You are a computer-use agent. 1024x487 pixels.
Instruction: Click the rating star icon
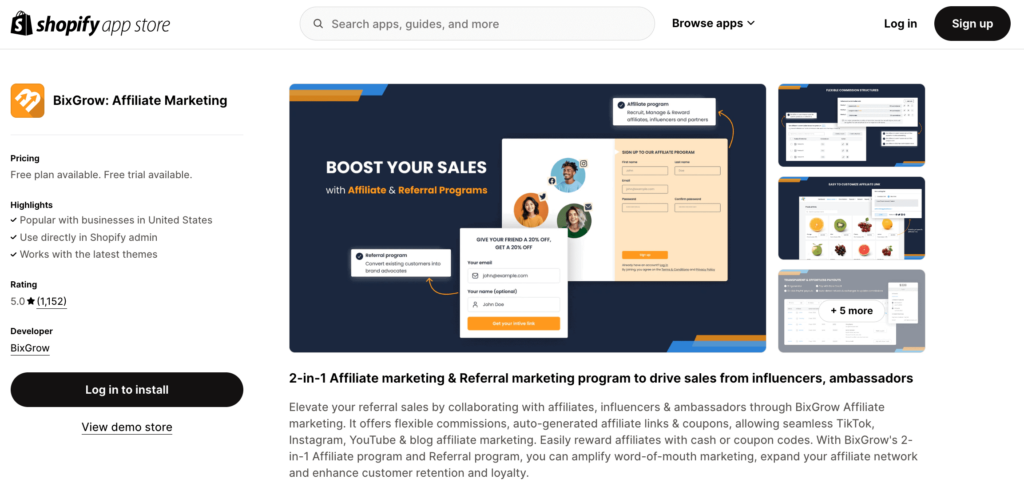click(x=31, y=302)
